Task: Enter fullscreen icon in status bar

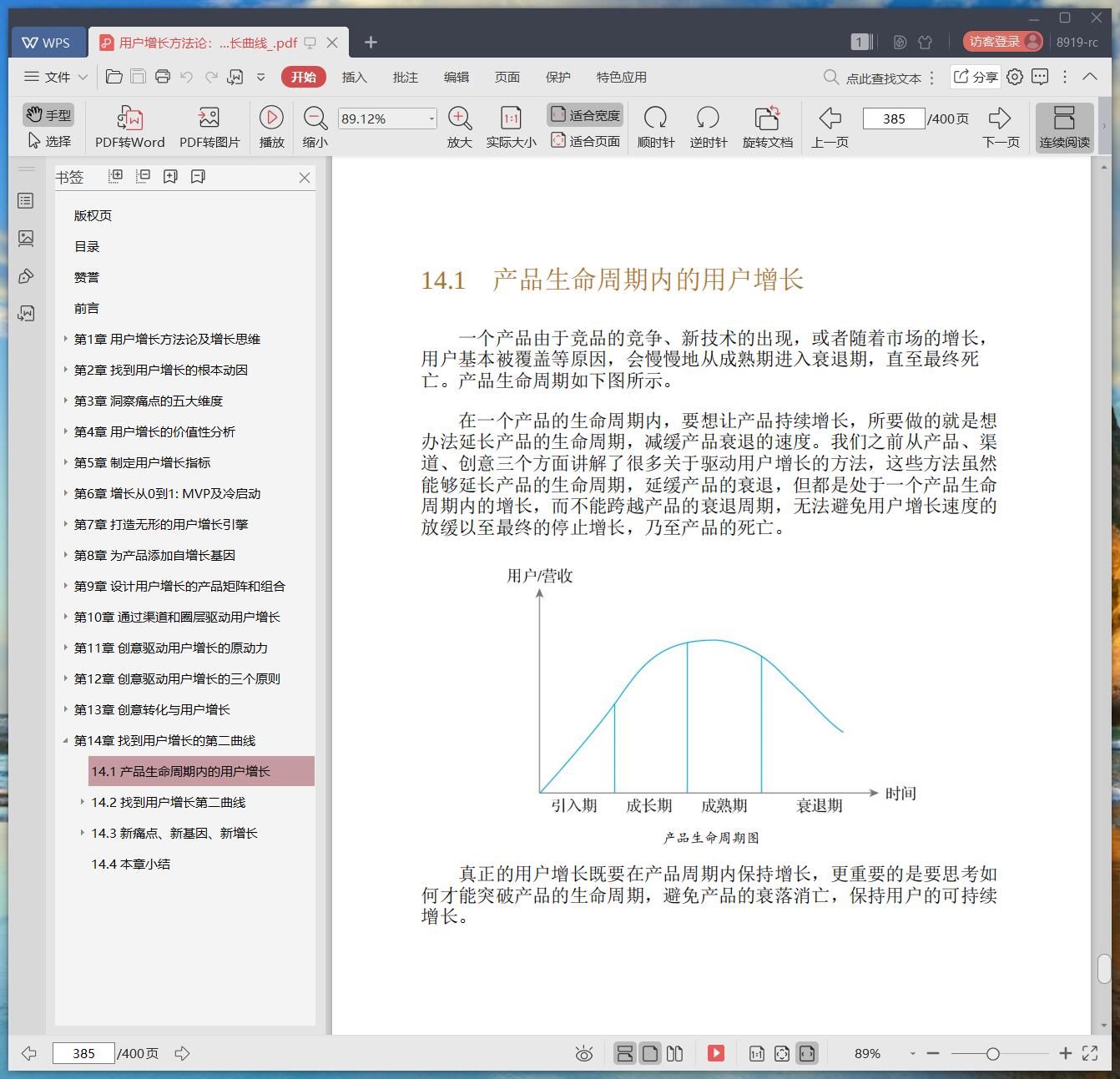Action: 1090,1053
